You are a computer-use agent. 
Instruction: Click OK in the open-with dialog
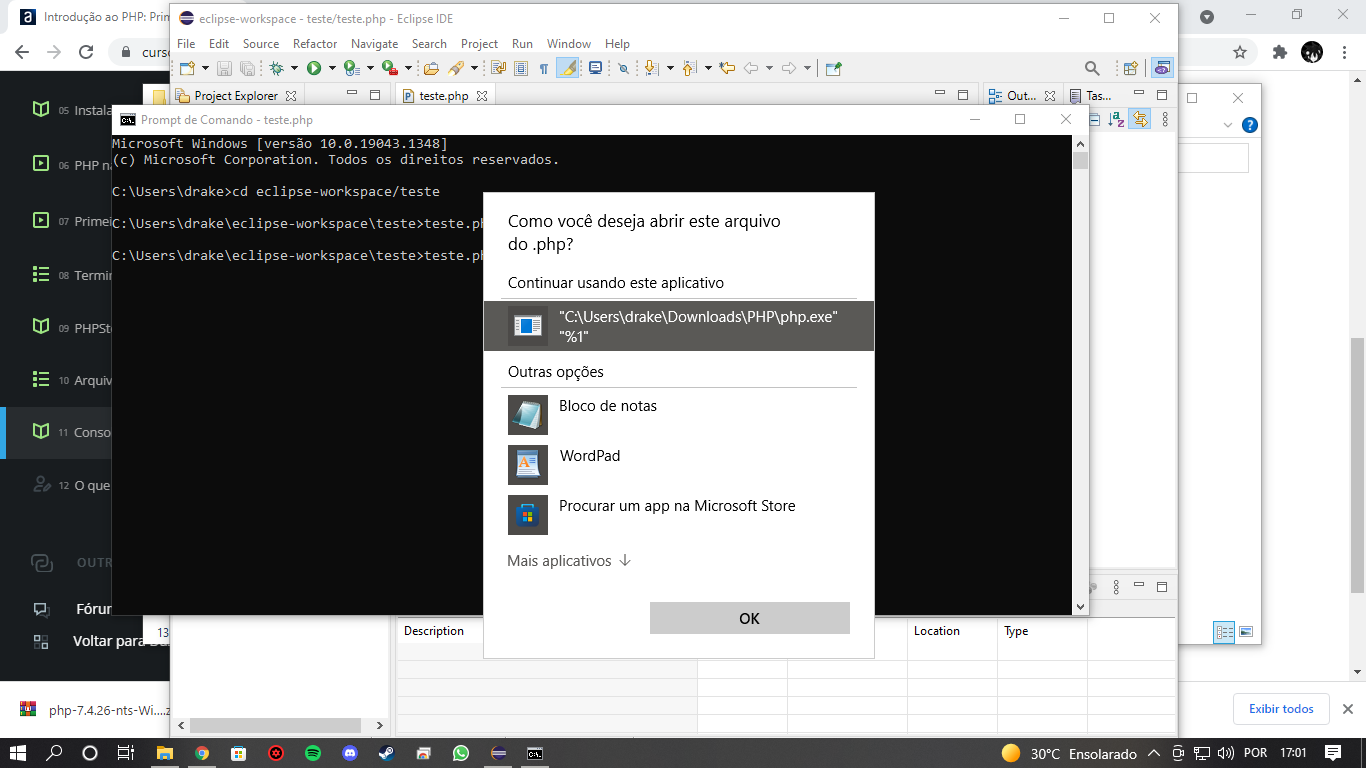pos(749,618)
